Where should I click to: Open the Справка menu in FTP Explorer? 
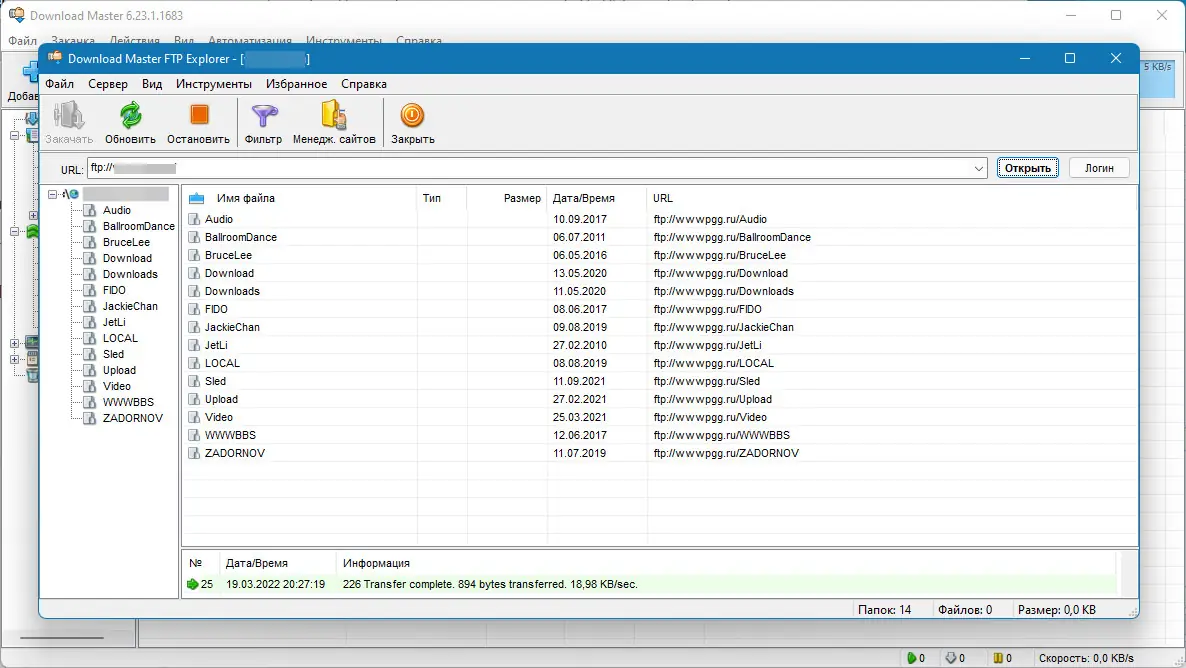364,84
